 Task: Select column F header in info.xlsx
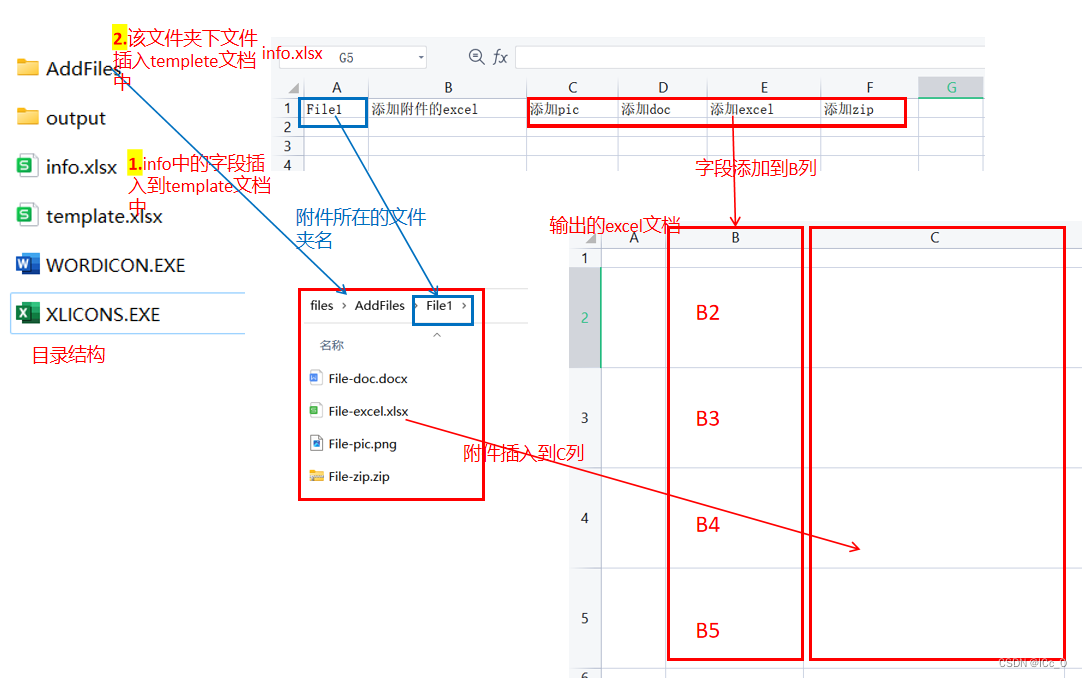pyautogui.click(x=869, y=88)
